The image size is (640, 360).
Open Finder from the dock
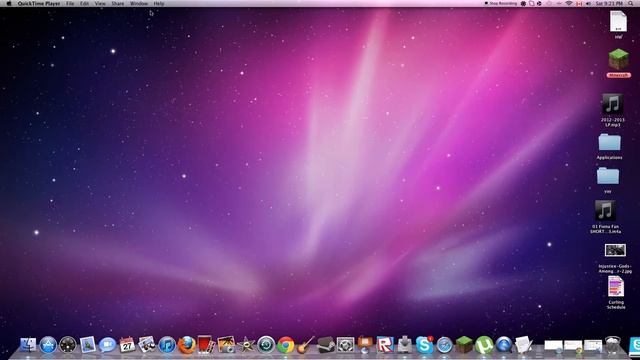[28, 345]
